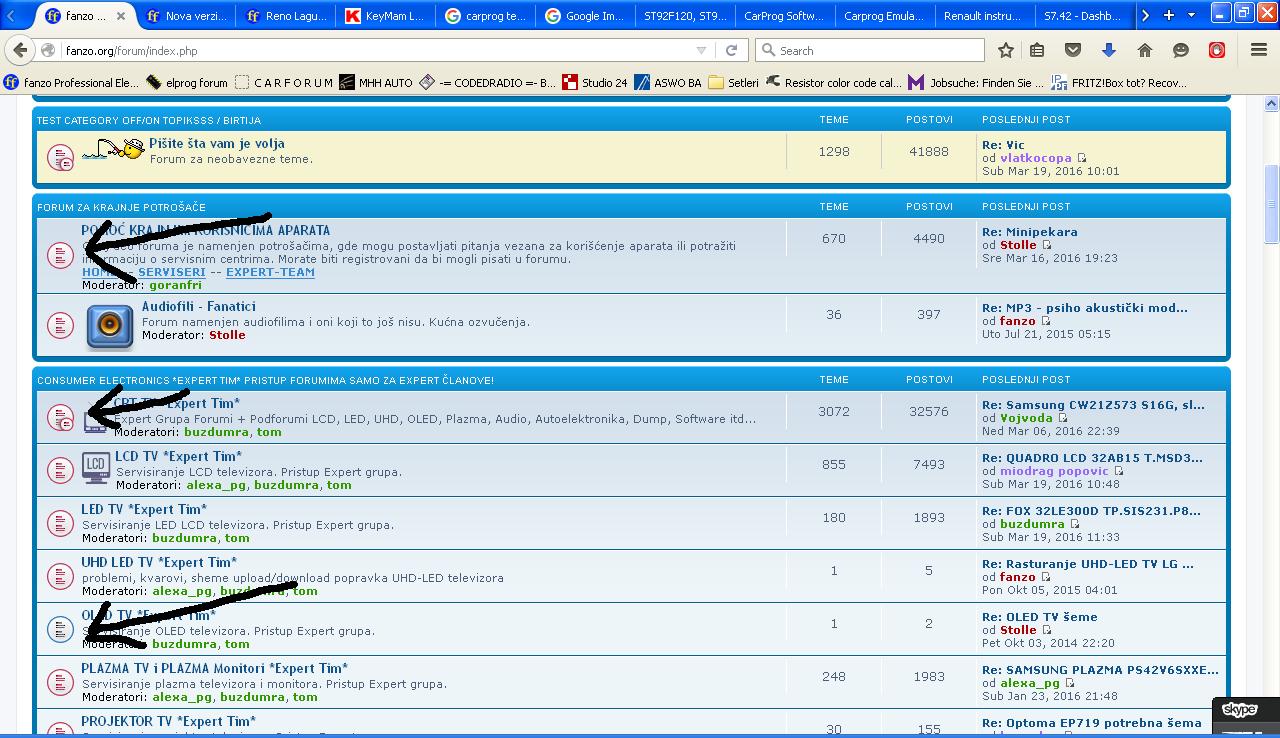Reload the page with refresh button
Viewport: 1280px width, 738px height.
pyautogui.click(x=732, y=50)
